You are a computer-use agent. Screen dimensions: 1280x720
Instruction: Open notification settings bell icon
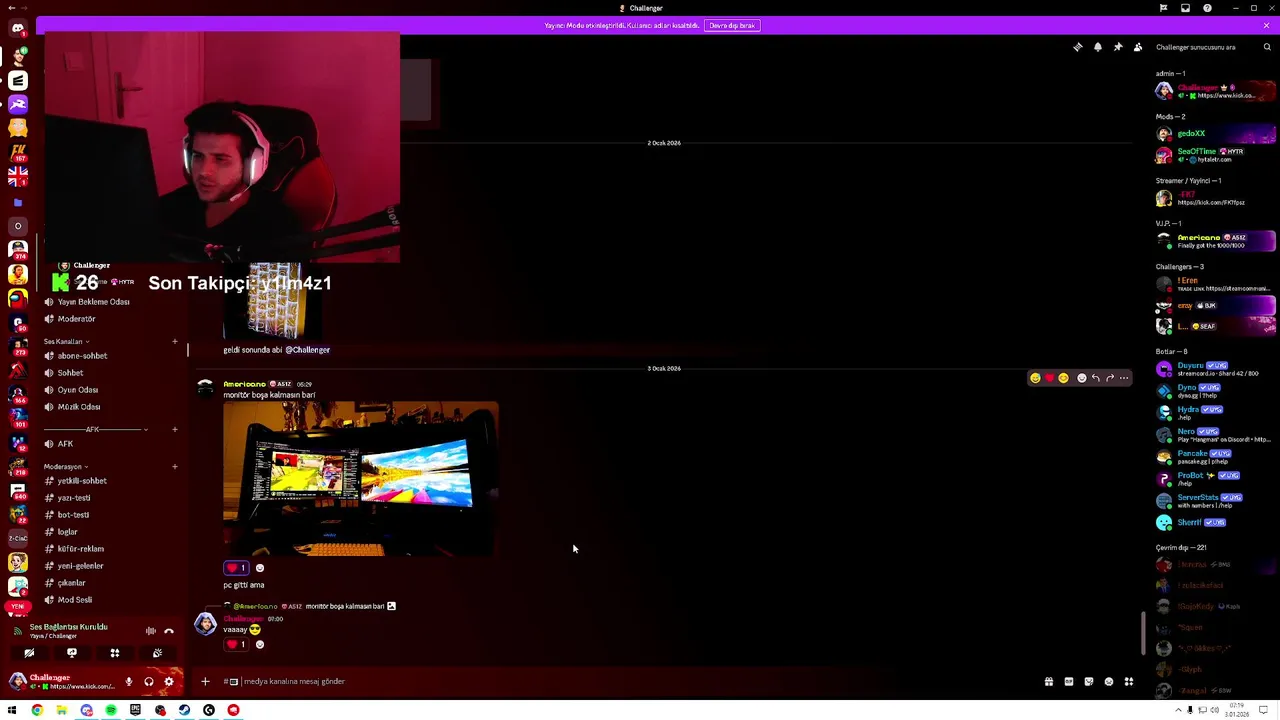(x=1098, y=47)
